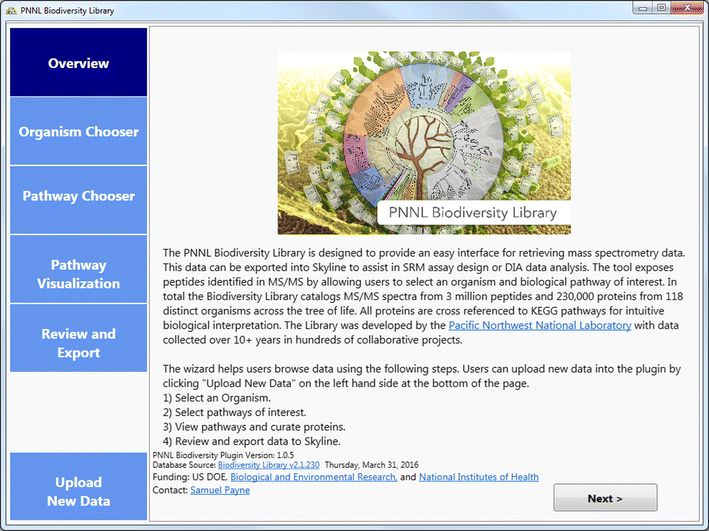Click the date 'Thursday, March 31, 2016'
Viewport: 709px width, 531px height.
click(x=372, y=465)
